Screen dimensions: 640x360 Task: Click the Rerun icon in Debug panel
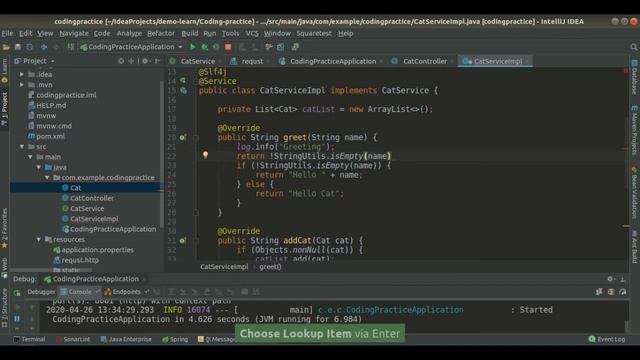17,292
